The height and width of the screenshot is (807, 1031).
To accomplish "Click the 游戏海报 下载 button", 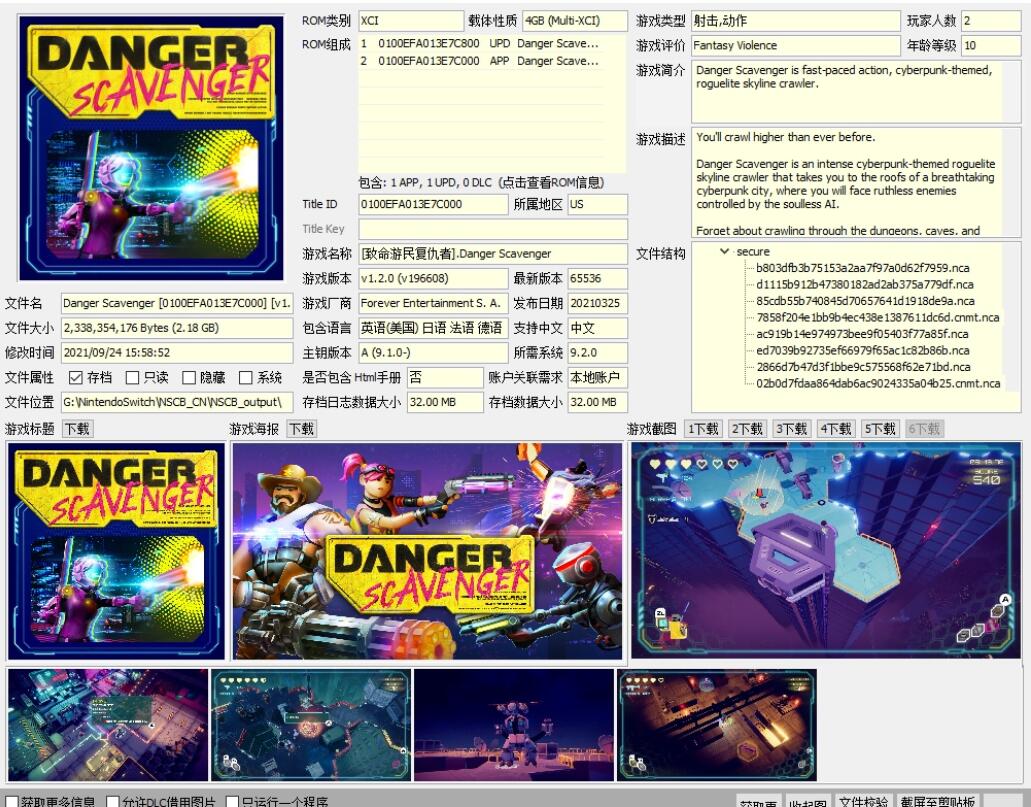I will 302,429.
